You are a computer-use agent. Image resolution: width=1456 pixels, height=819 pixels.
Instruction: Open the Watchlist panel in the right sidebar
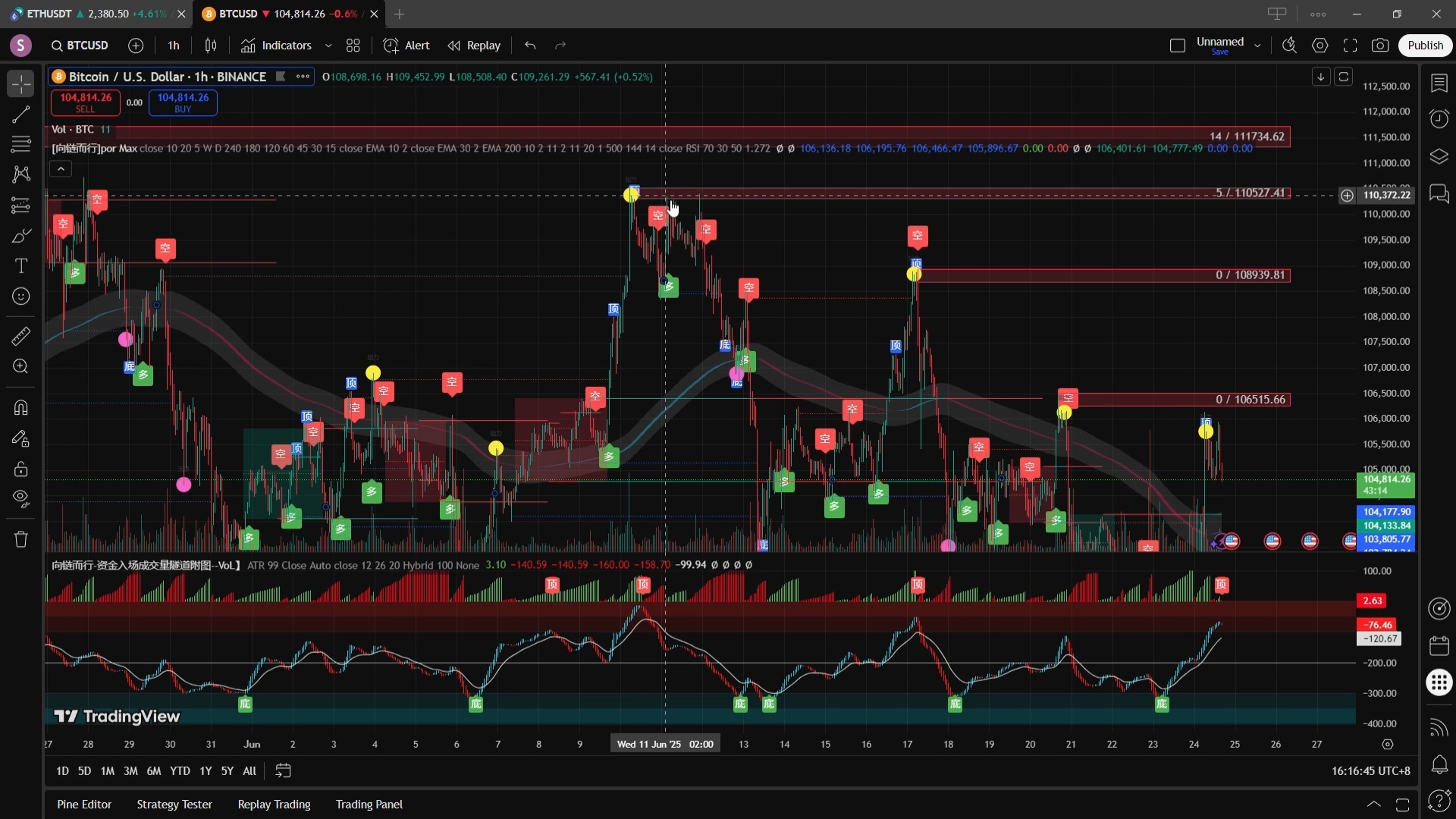(x=1439, y=83)
